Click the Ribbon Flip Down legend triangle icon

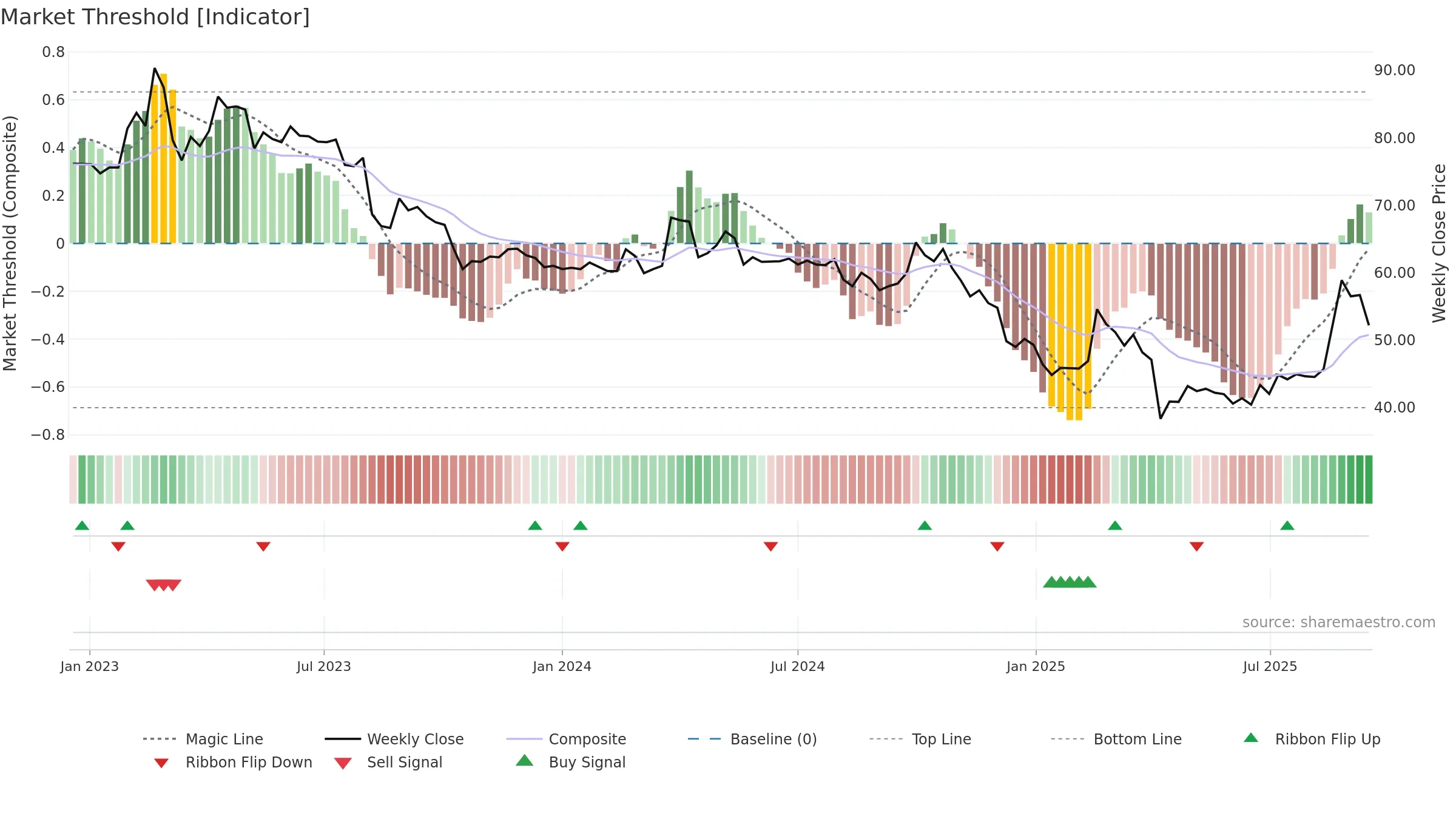click(161, 763)
